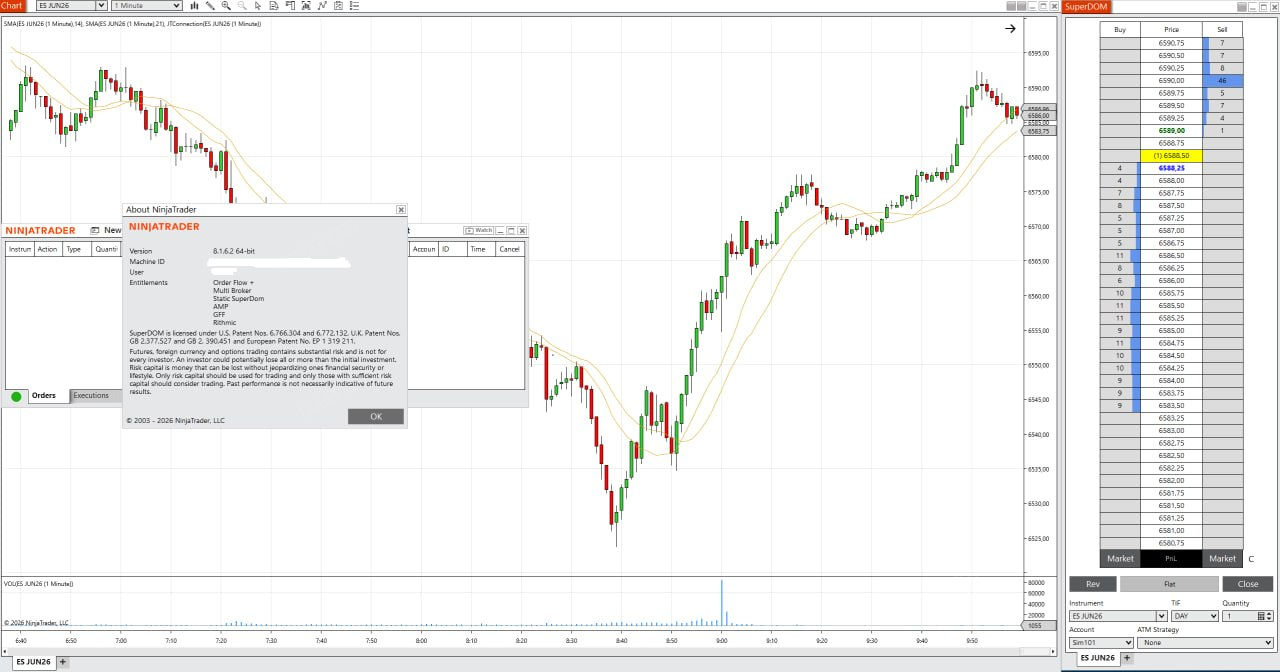Click the Rev button in SuperDOM
This screenshot has width=1280, height=672.
1093,584
